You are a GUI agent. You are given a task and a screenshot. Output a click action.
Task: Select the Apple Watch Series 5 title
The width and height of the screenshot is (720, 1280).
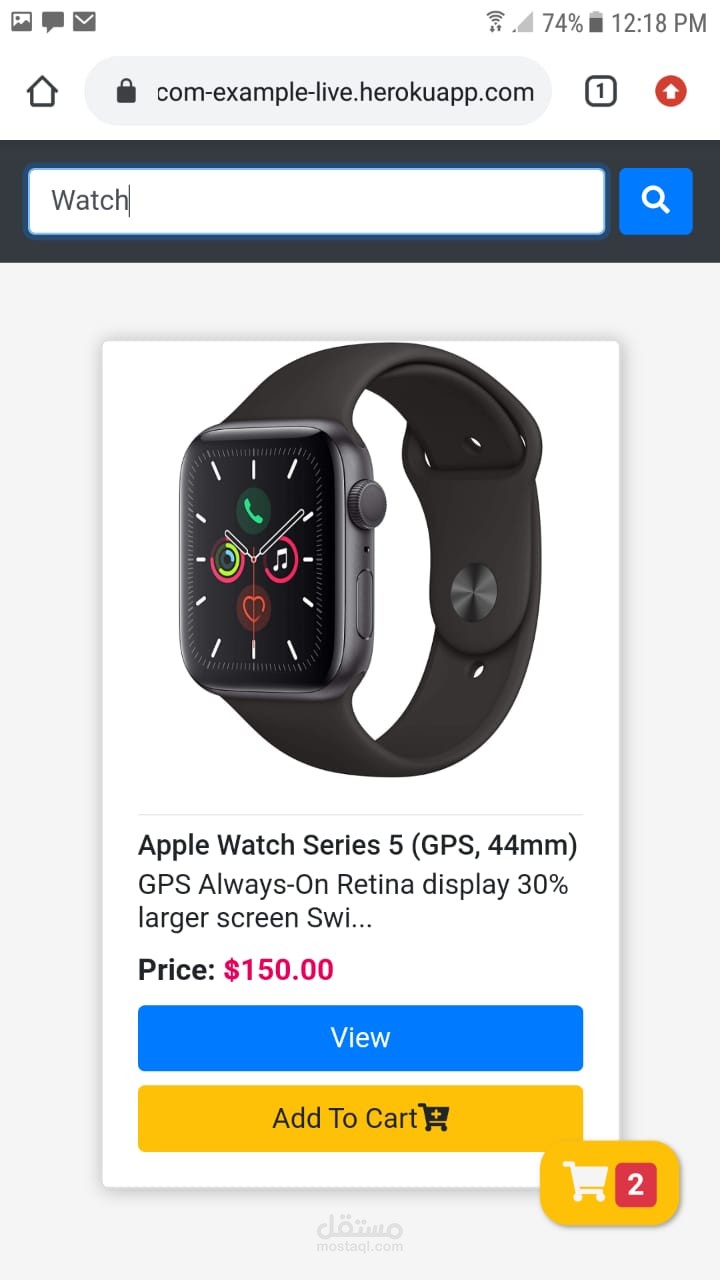[x=358, y=846]
